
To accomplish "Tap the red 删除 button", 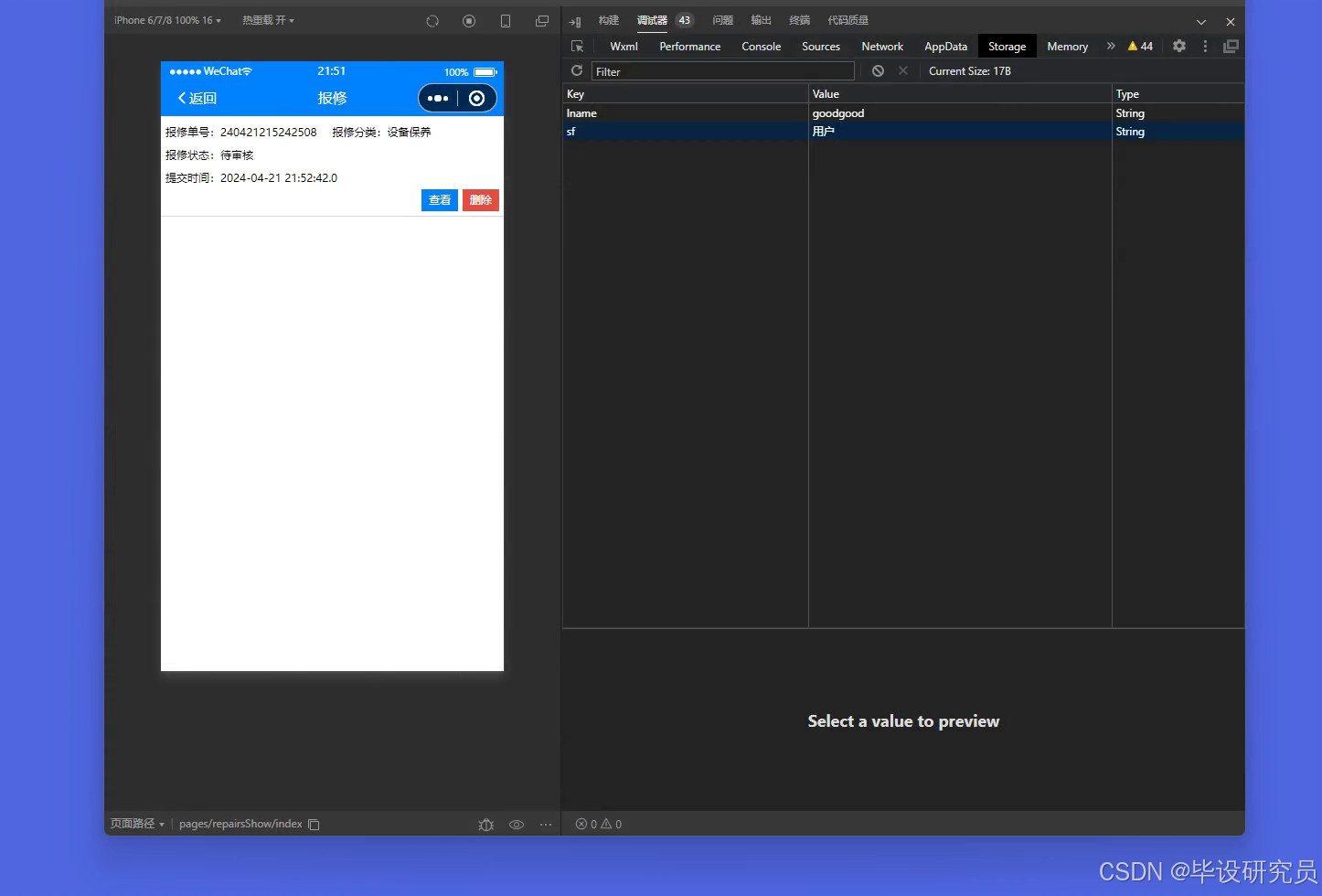I will point(481,200).
